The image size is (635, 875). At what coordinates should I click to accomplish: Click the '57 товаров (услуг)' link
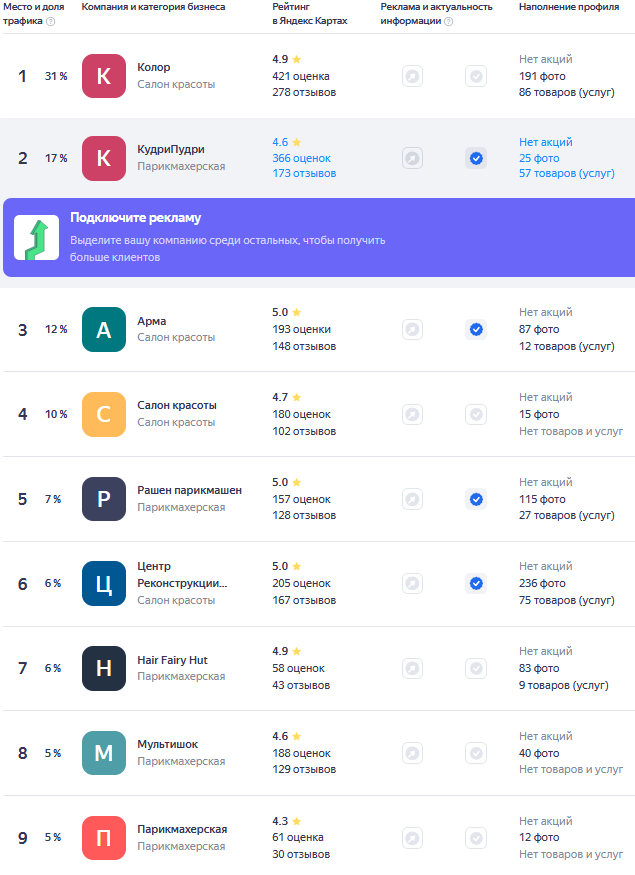[566, 174]
